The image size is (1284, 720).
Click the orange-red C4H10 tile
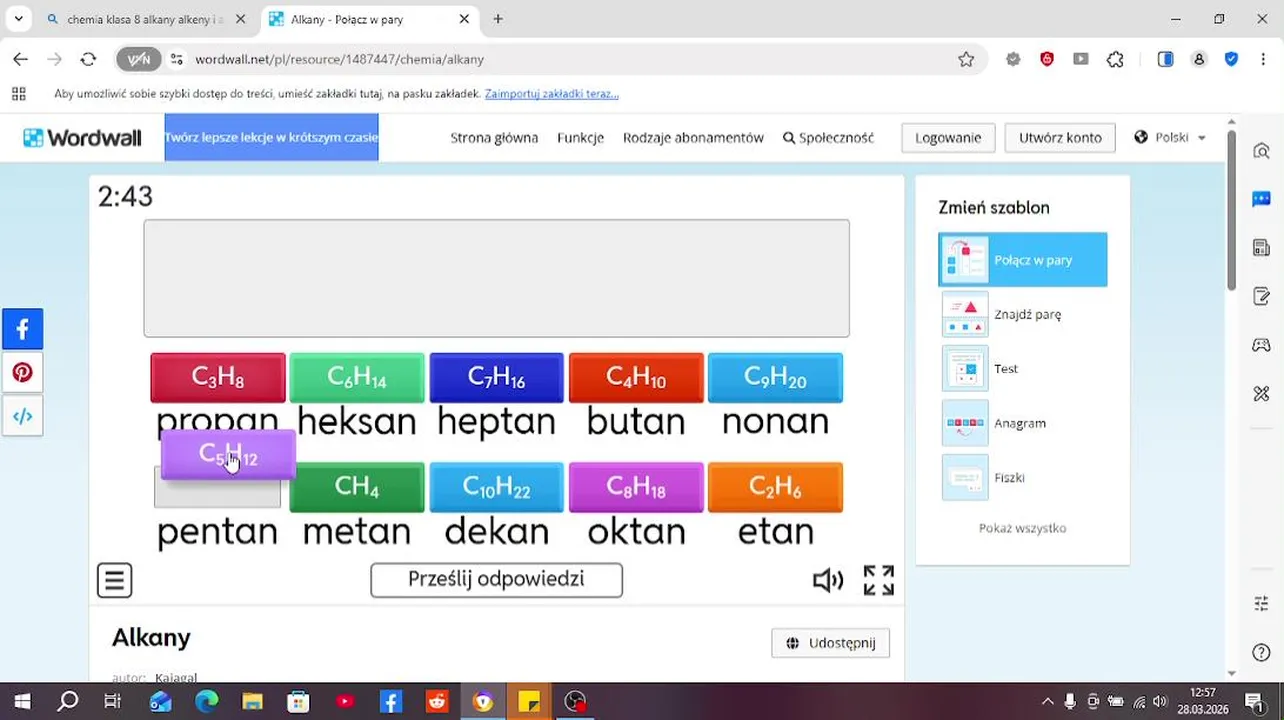pos(636,378)
